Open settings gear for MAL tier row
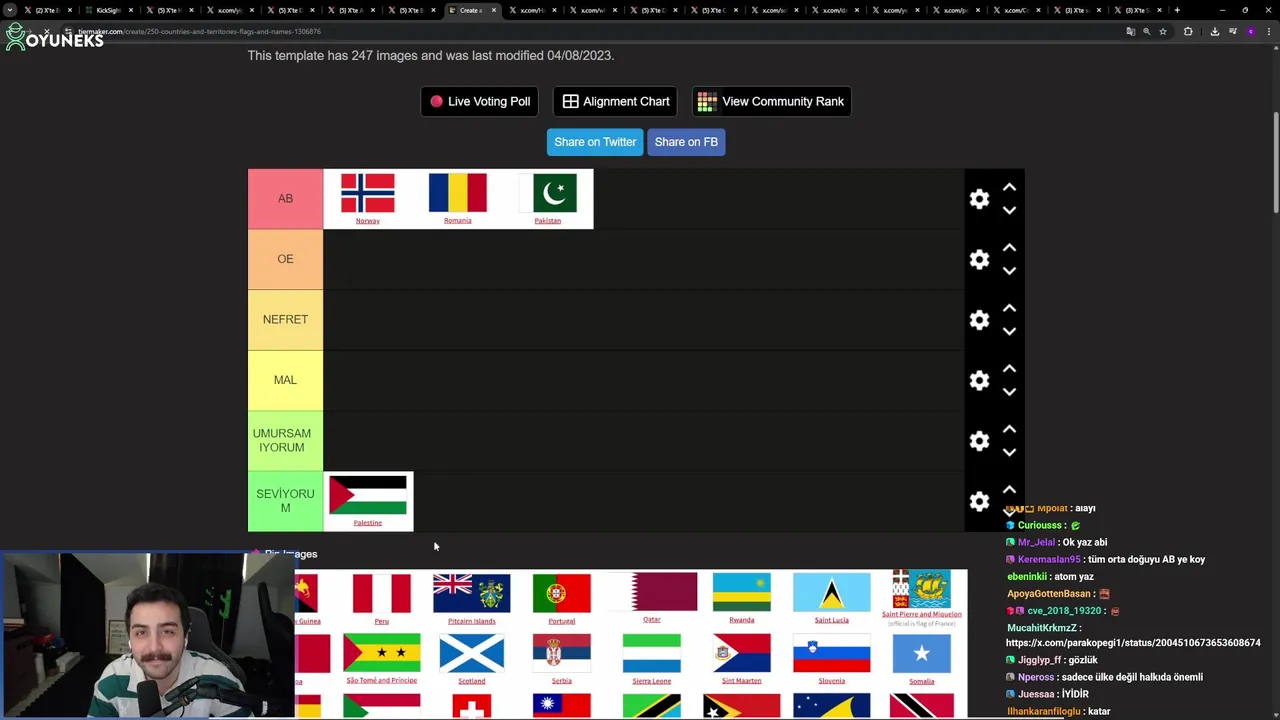1280x720 pixels. coord(979,381)
